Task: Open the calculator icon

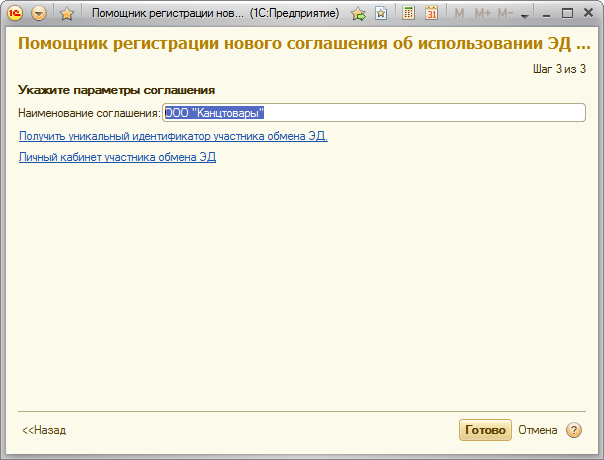Action: coord(408,13)
